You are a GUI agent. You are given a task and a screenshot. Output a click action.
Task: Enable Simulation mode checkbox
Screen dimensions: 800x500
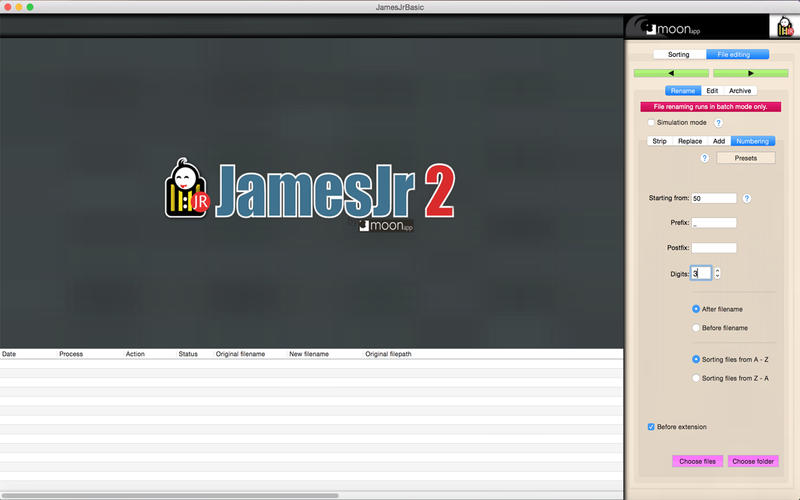click(x=651, y=122)
